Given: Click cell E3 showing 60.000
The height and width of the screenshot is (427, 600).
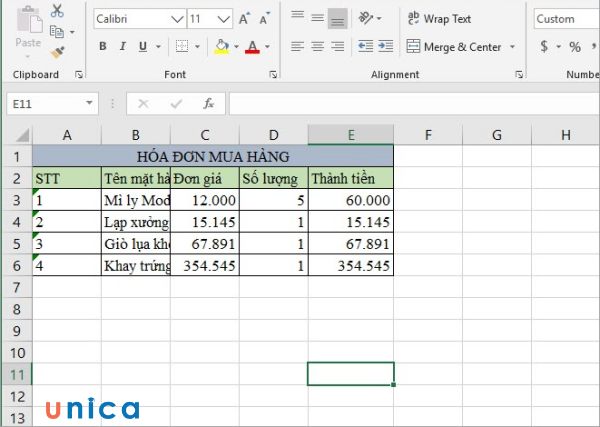Looking at the screenshot, I should point(351,200).
